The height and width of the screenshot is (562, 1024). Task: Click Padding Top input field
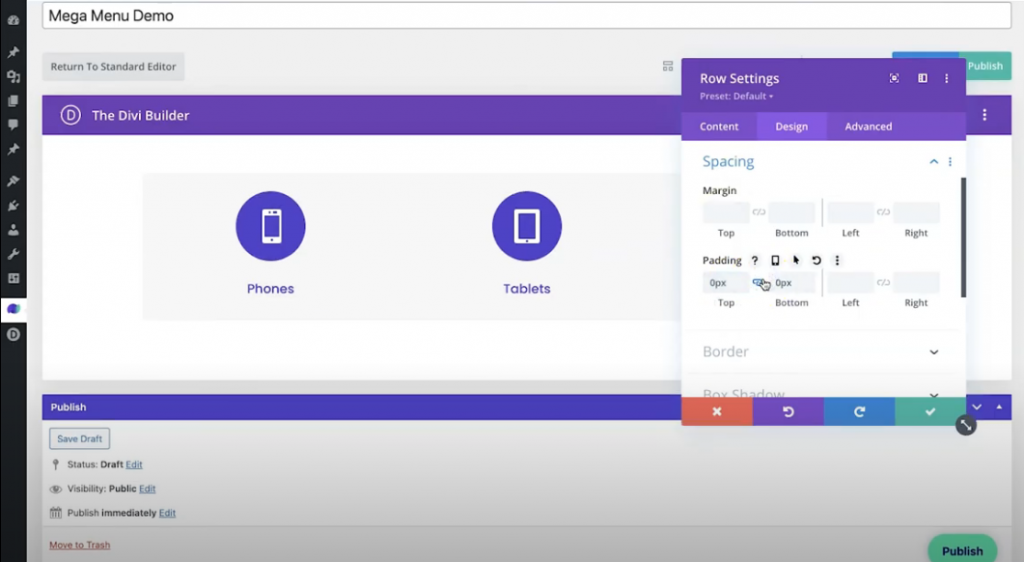tap(726, 283)
